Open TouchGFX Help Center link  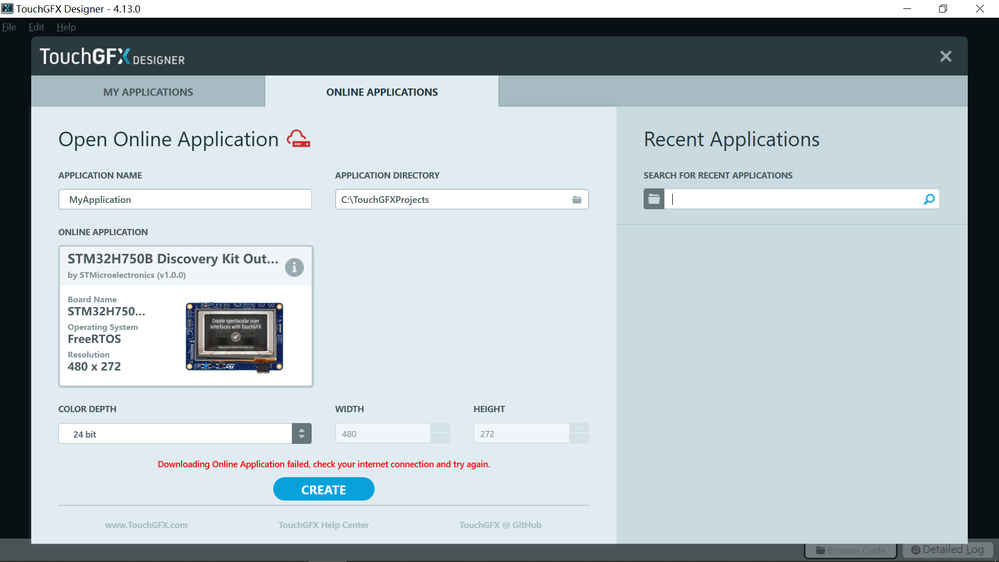coord(324,525)
